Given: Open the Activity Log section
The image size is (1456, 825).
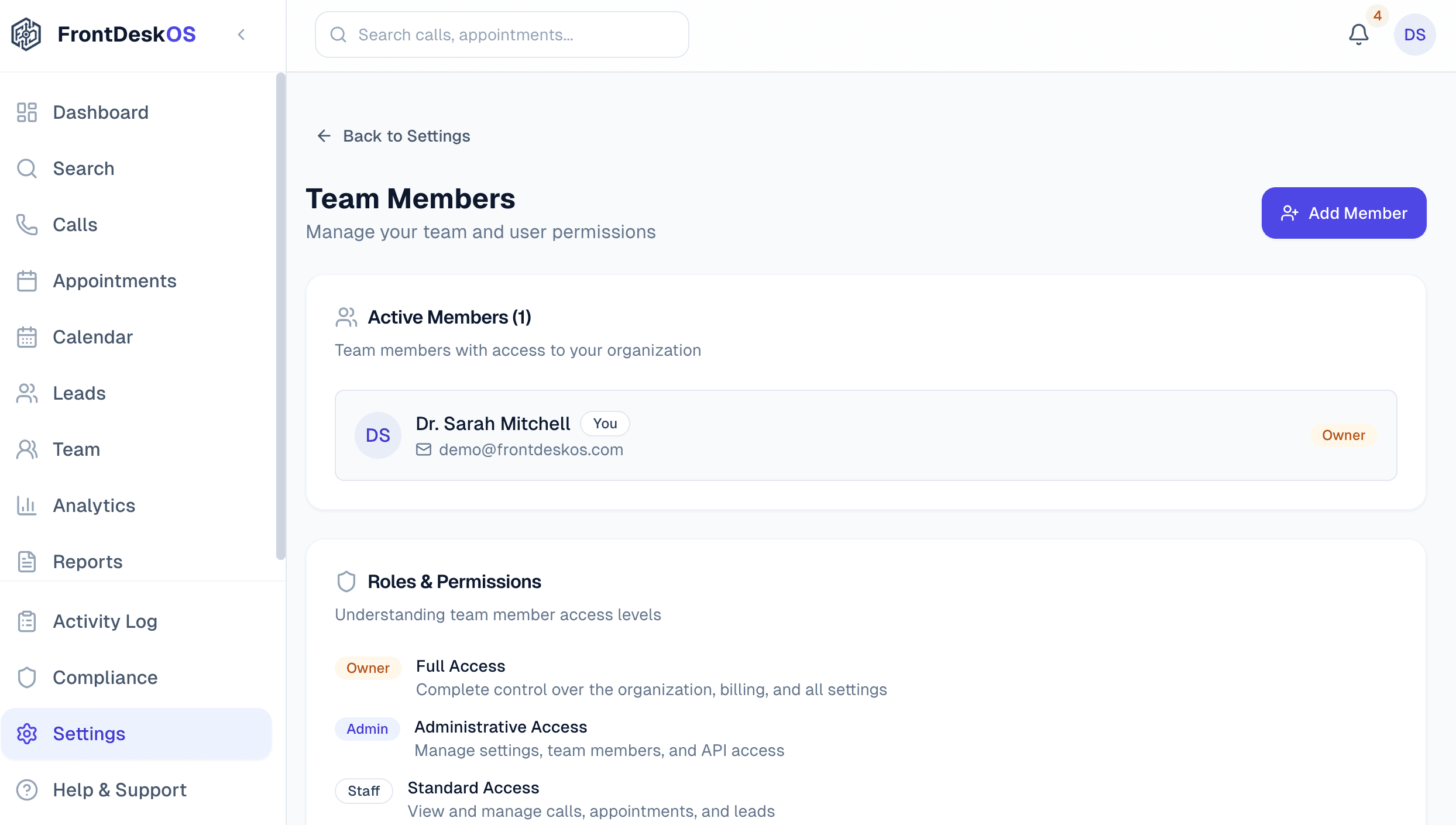Looking at the screenshot, I should (104, 621).
